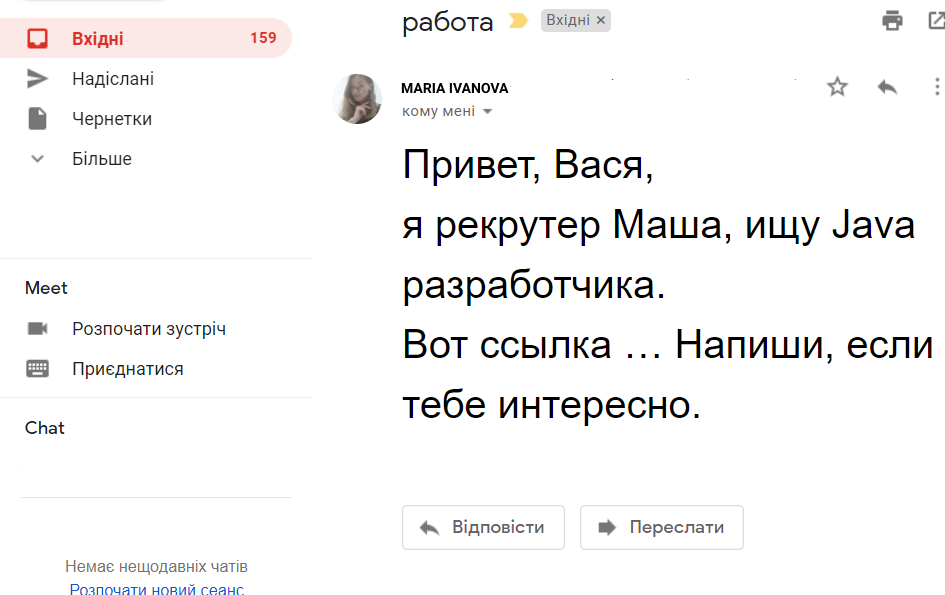Viewport: 945px width, 595px height.
Task: Remove the 'Вхідні' label with x
Action: 600,20
